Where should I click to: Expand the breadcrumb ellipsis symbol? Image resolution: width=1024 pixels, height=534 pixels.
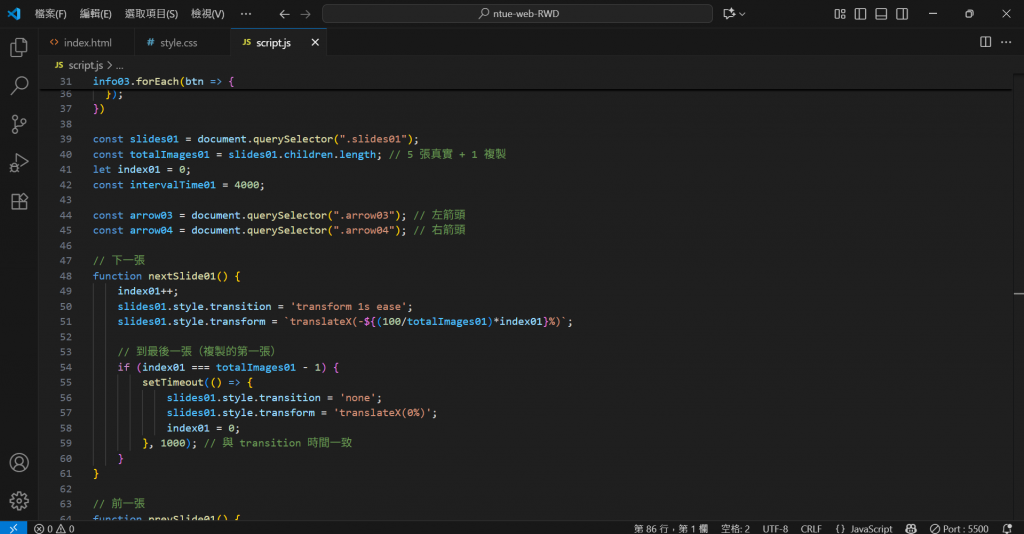pyautogui.click(x=120, y=65)
